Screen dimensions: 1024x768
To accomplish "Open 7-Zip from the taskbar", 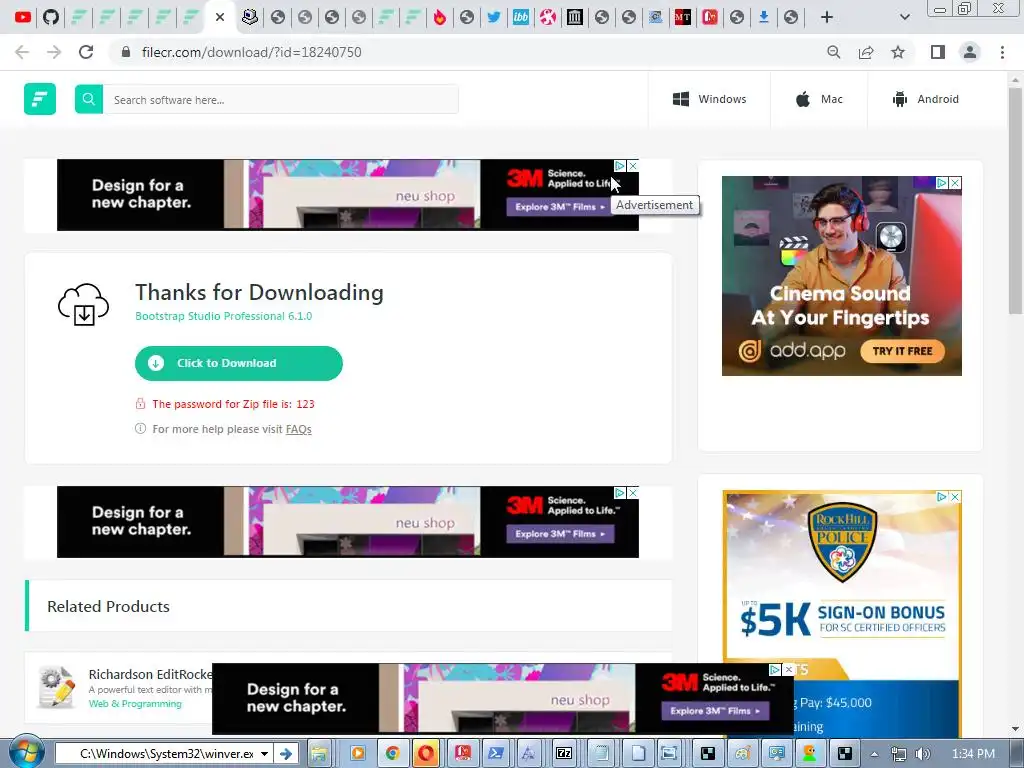I will (x=564, y=754).
